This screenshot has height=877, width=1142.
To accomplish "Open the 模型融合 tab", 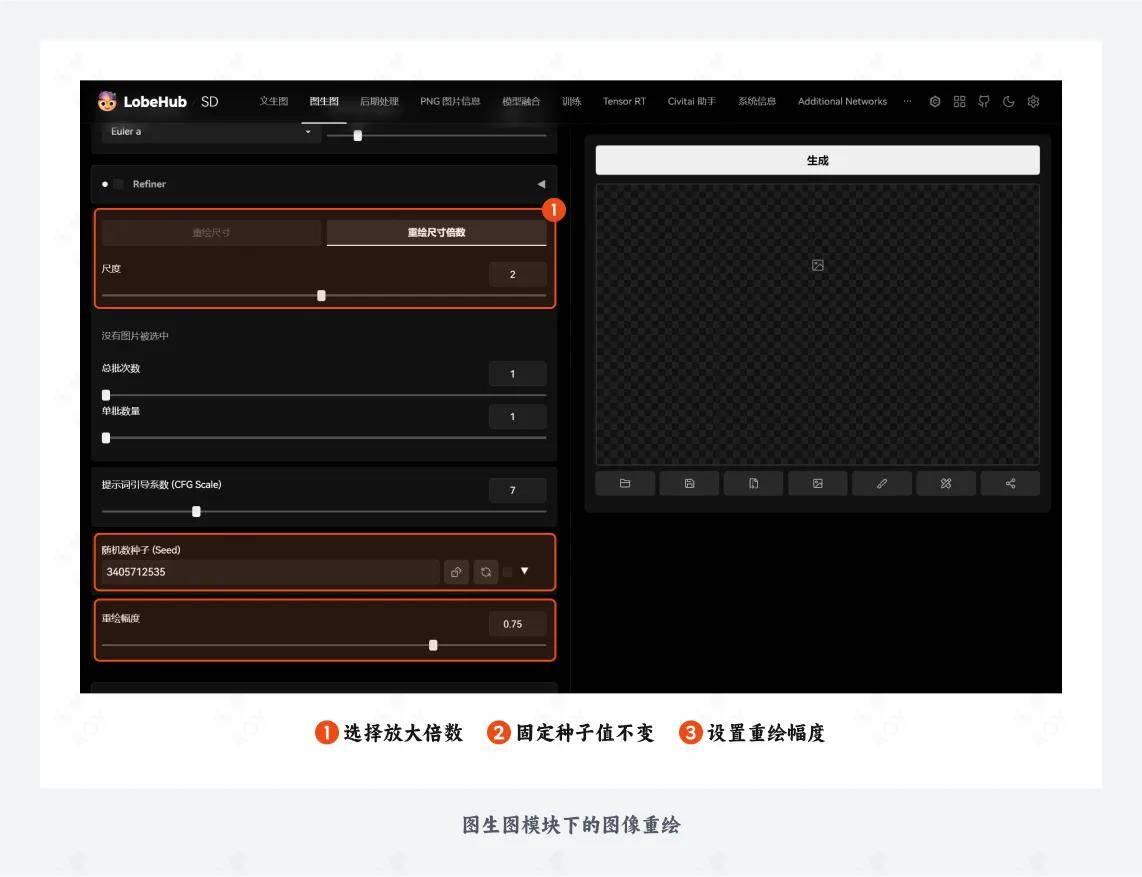I will (521, 101).
